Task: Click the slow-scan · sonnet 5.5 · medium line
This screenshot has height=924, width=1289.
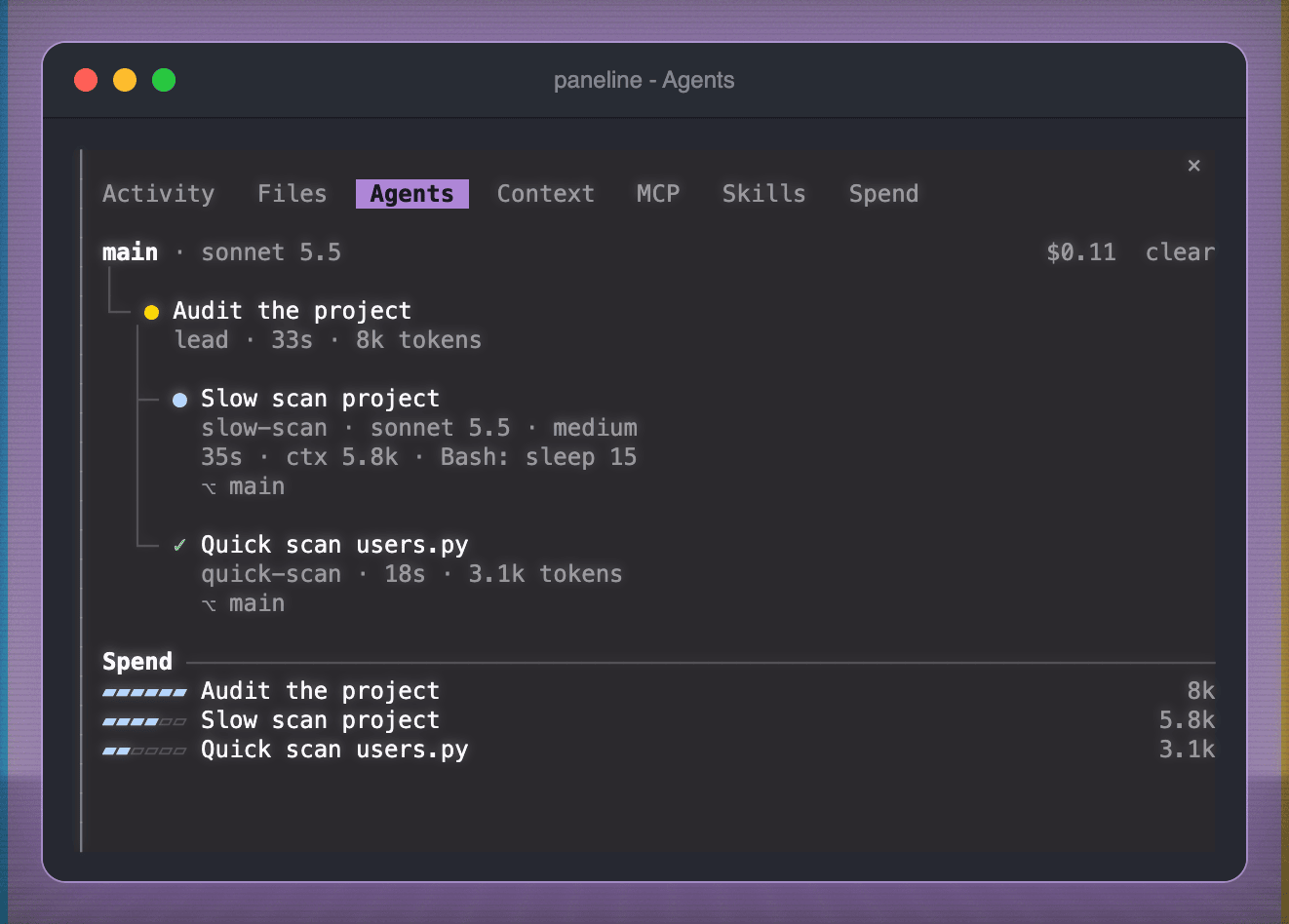Action: click(419, 428)
